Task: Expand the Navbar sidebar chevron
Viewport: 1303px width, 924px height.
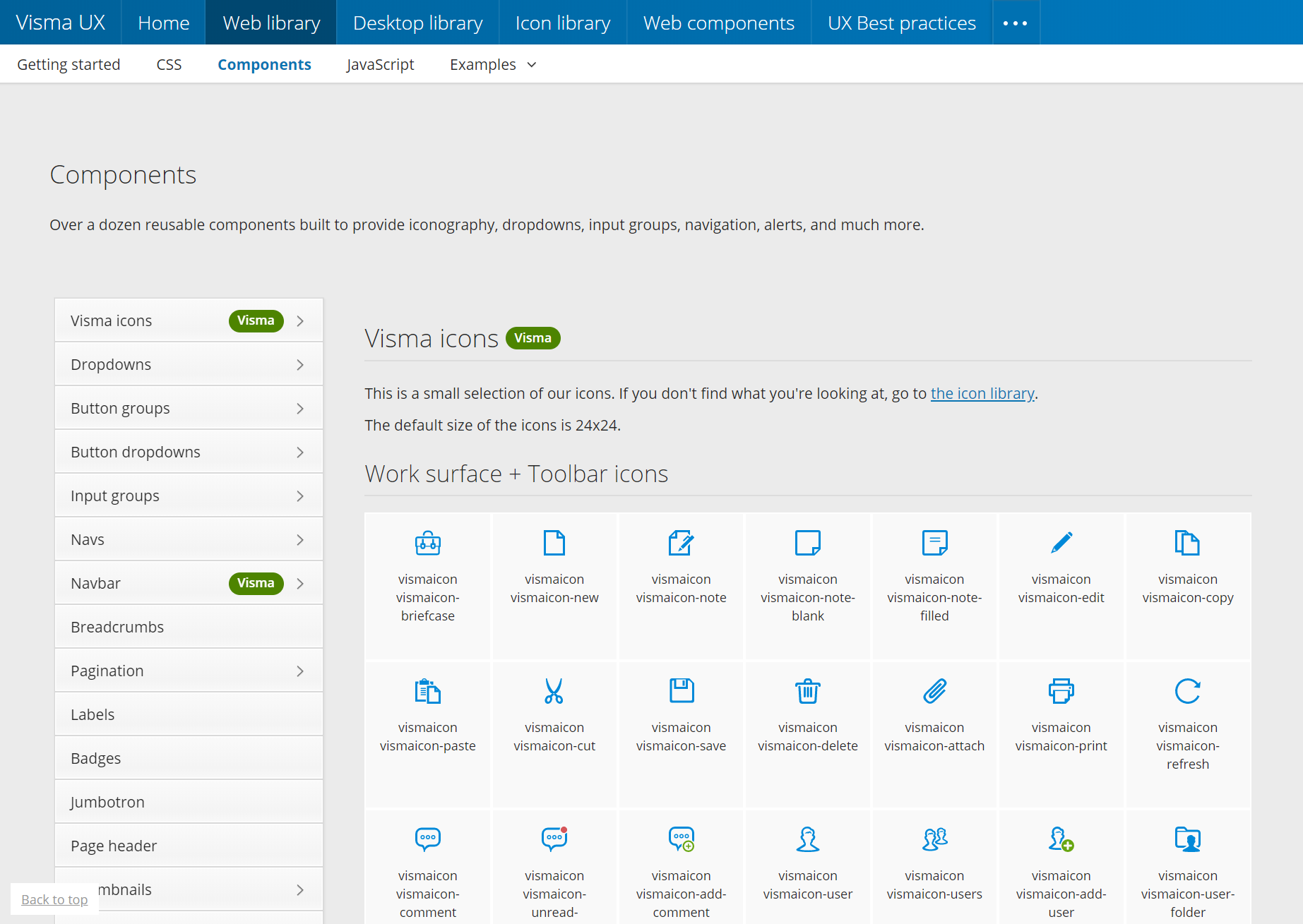Action: coord(300,584)
